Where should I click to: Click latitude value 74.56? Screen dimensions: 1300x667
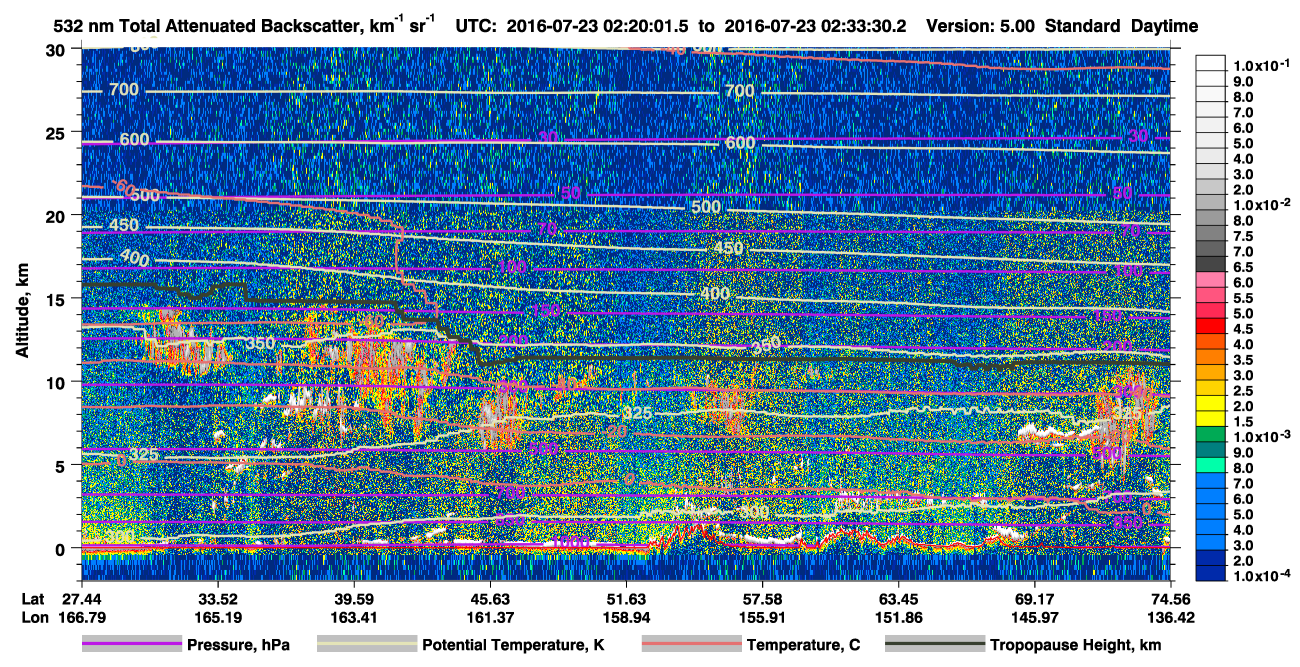coord(1170,598)
